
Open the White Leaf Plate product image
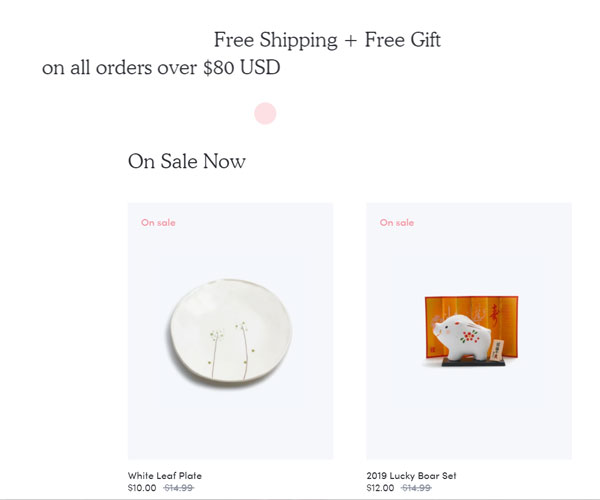pyautogui.click(x=229, y=329)
